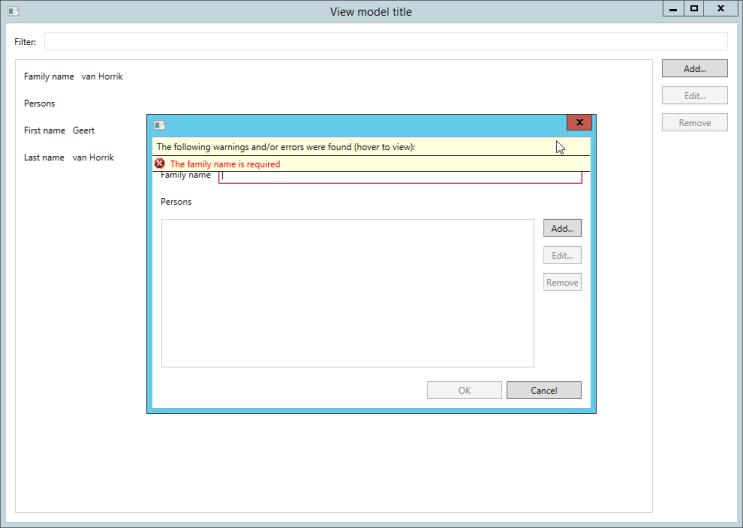Click the 'Filter:' label
This screenshot has width=743, height=528.
click(25, 42)
